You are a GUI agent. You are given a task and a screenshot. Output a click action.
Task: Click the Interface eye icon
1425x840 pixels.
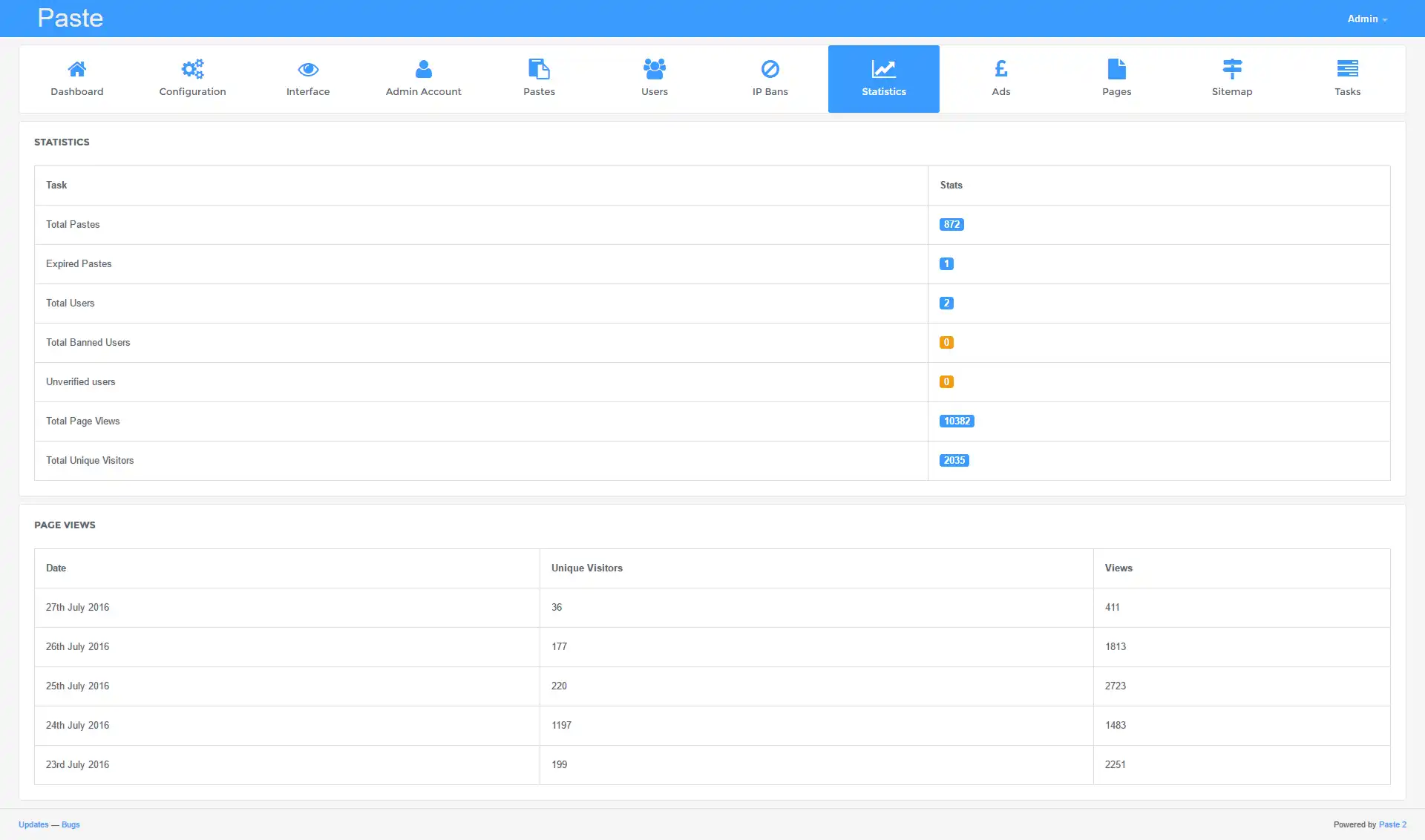coord(308,70)
